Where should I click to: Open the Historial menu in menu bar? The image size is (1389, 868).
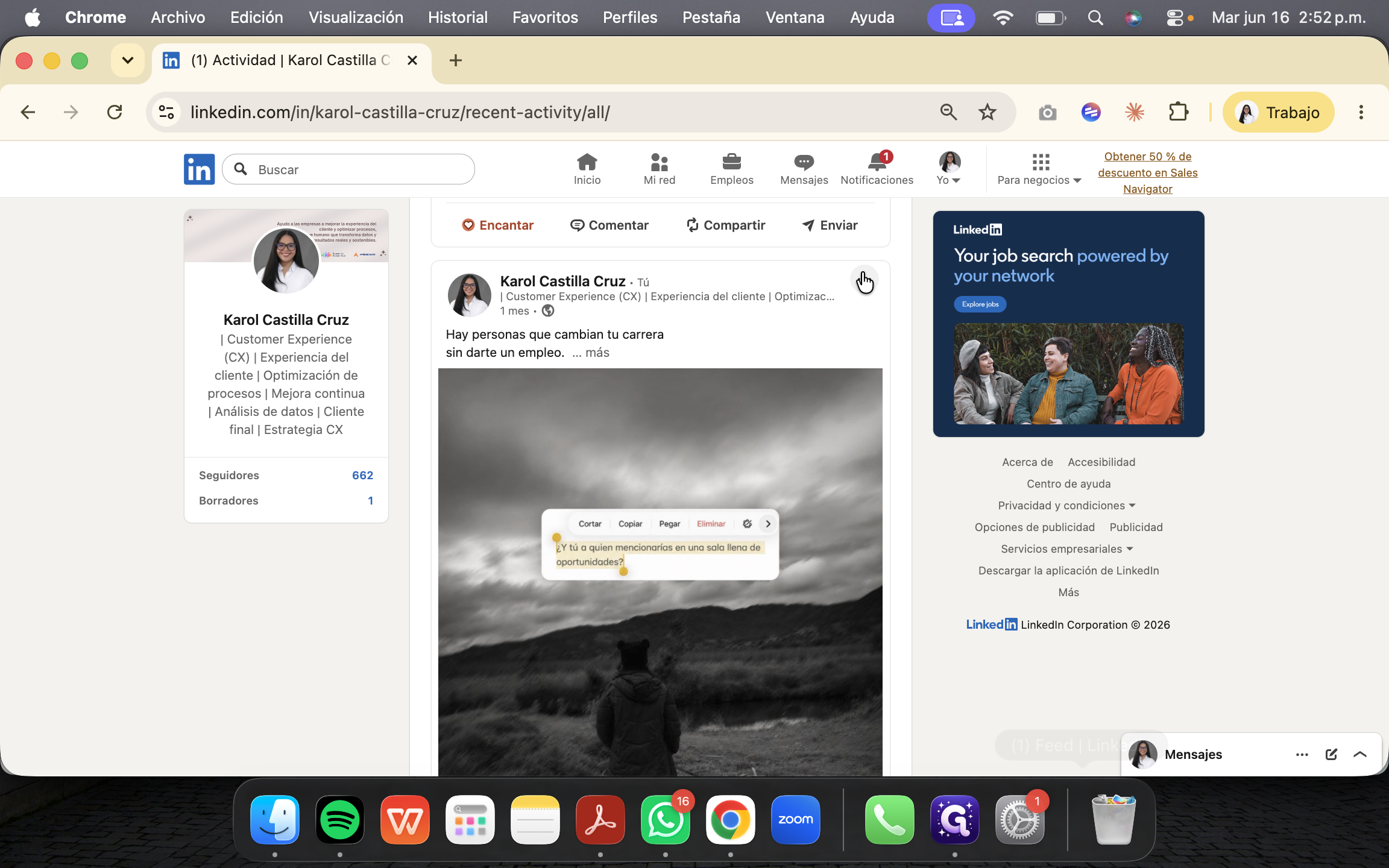click(458, 17)
